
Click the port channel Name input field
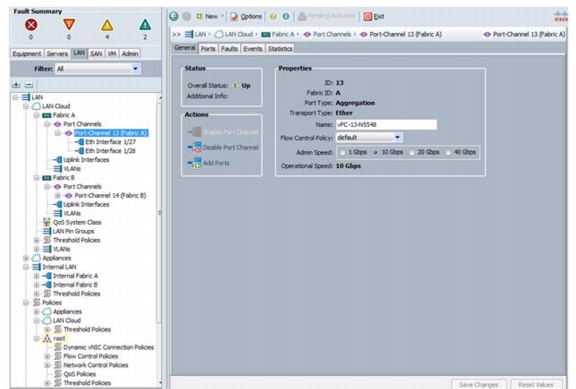pyautogui.click(x=386, y=125)
